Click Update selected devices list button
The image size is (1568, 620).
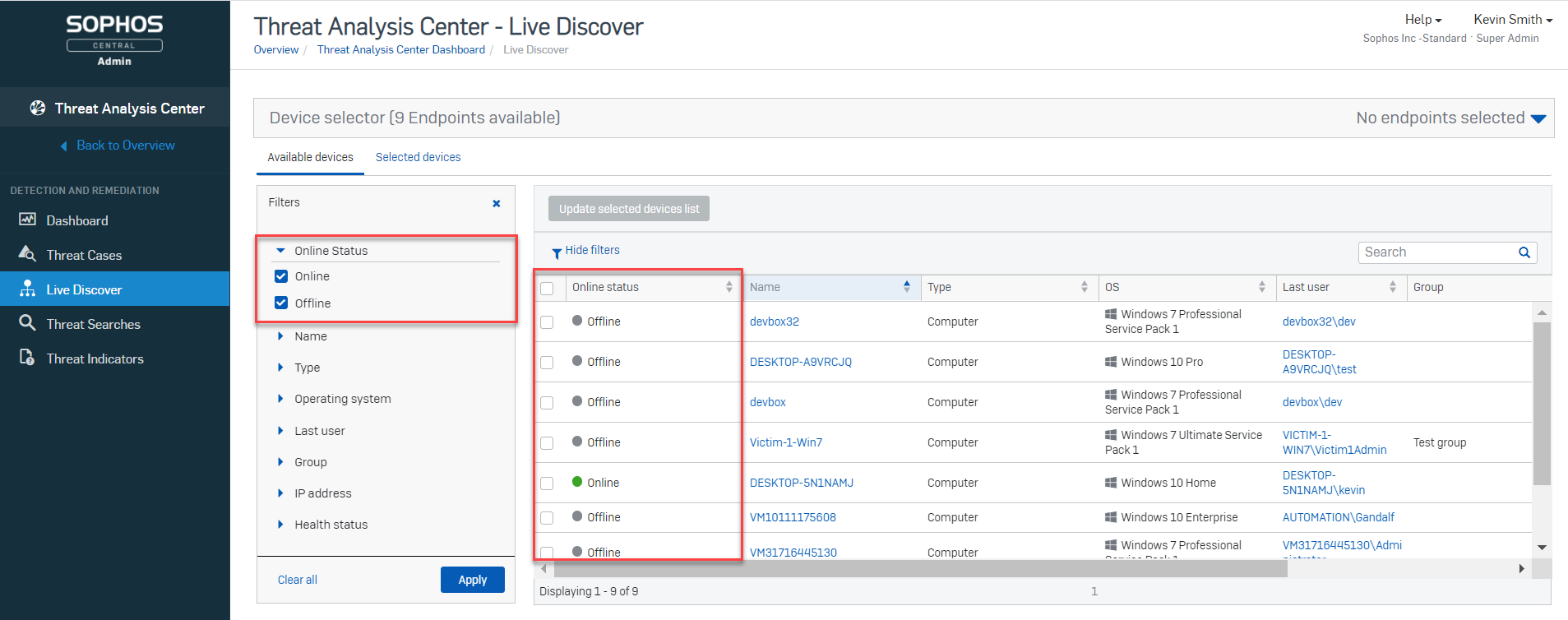tap(629, 209)
